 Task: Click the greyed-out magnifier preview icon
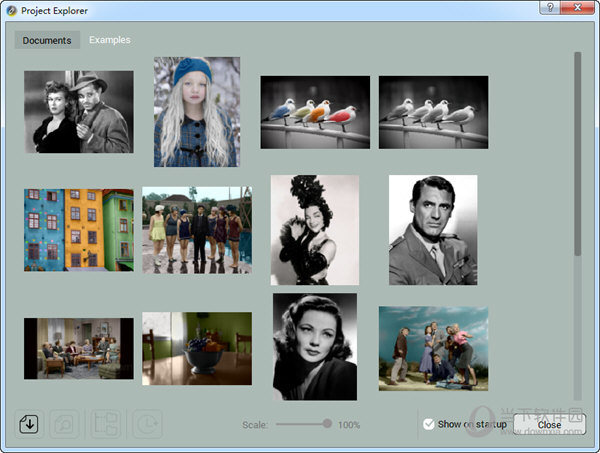(x=65, y=424)
